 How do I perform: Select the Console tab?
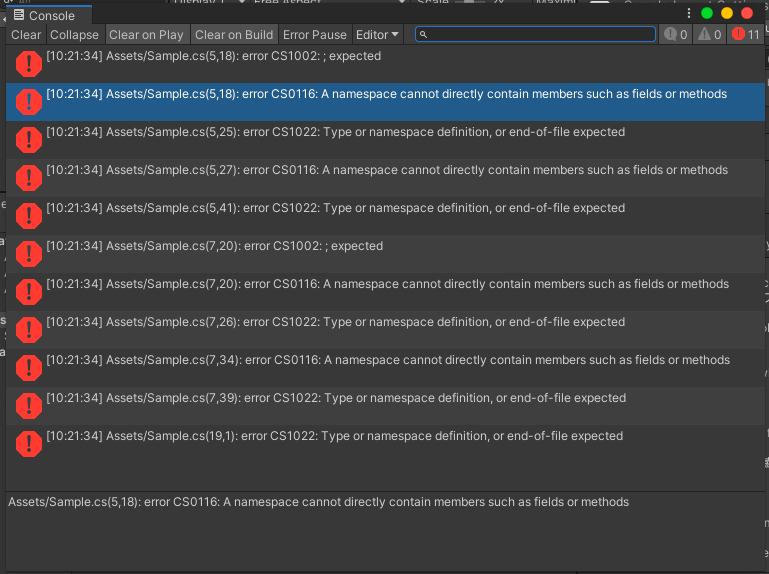44,16
